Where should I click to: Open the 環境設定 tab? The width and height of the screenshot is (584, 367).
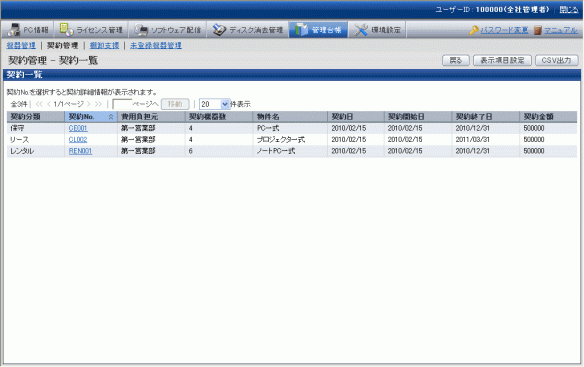pyautogui.click(x=377, y=30)
